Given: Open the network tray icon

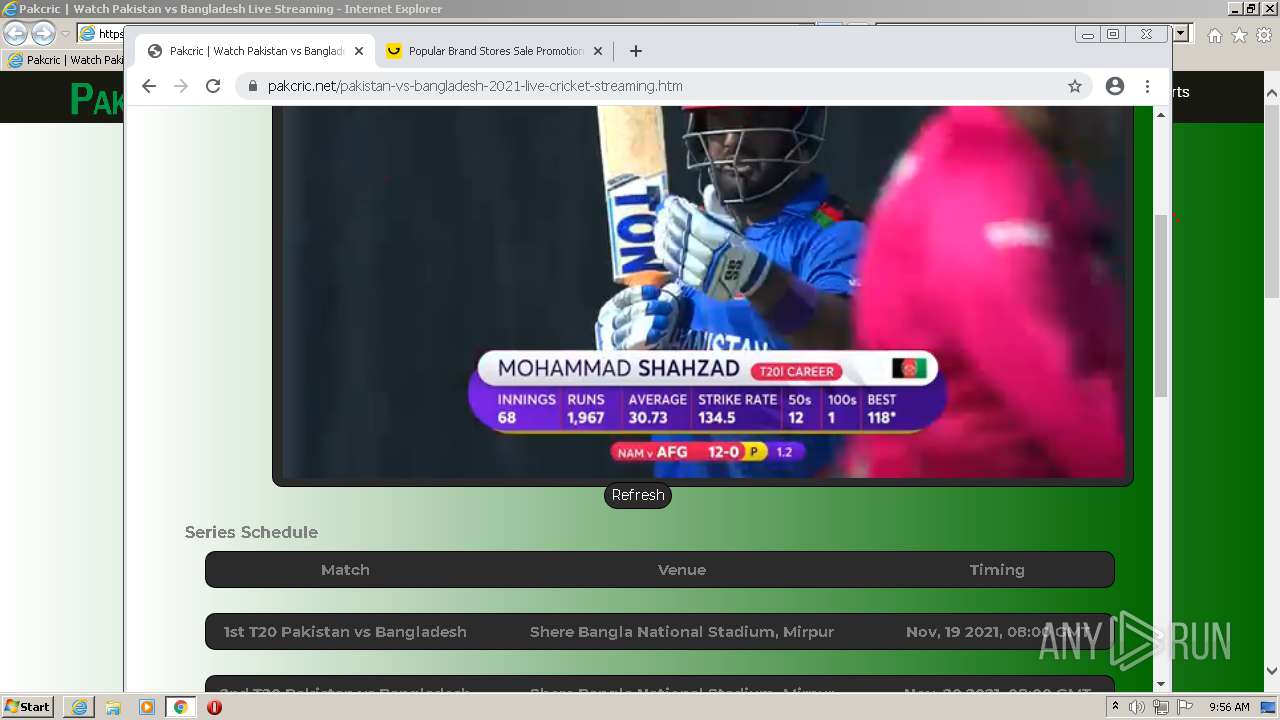Looking at the screenshot, I should tap(1161, 707).
